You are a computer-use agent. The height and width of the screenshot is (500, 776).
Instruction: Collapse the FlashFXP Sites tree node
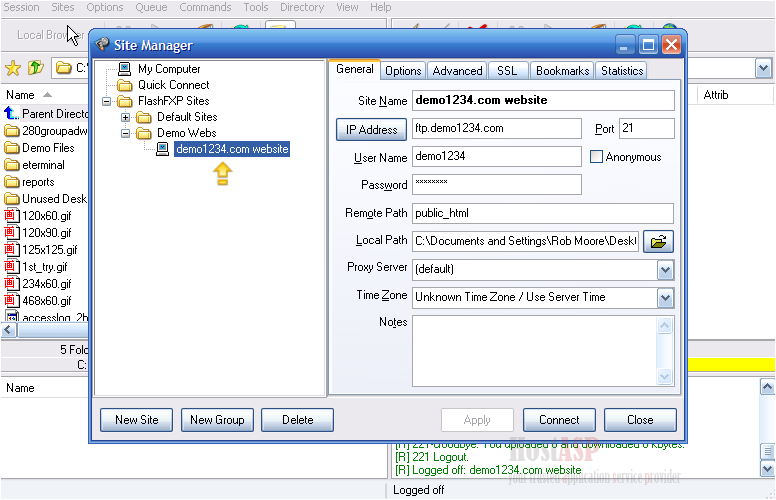click(x=106, y=101)
